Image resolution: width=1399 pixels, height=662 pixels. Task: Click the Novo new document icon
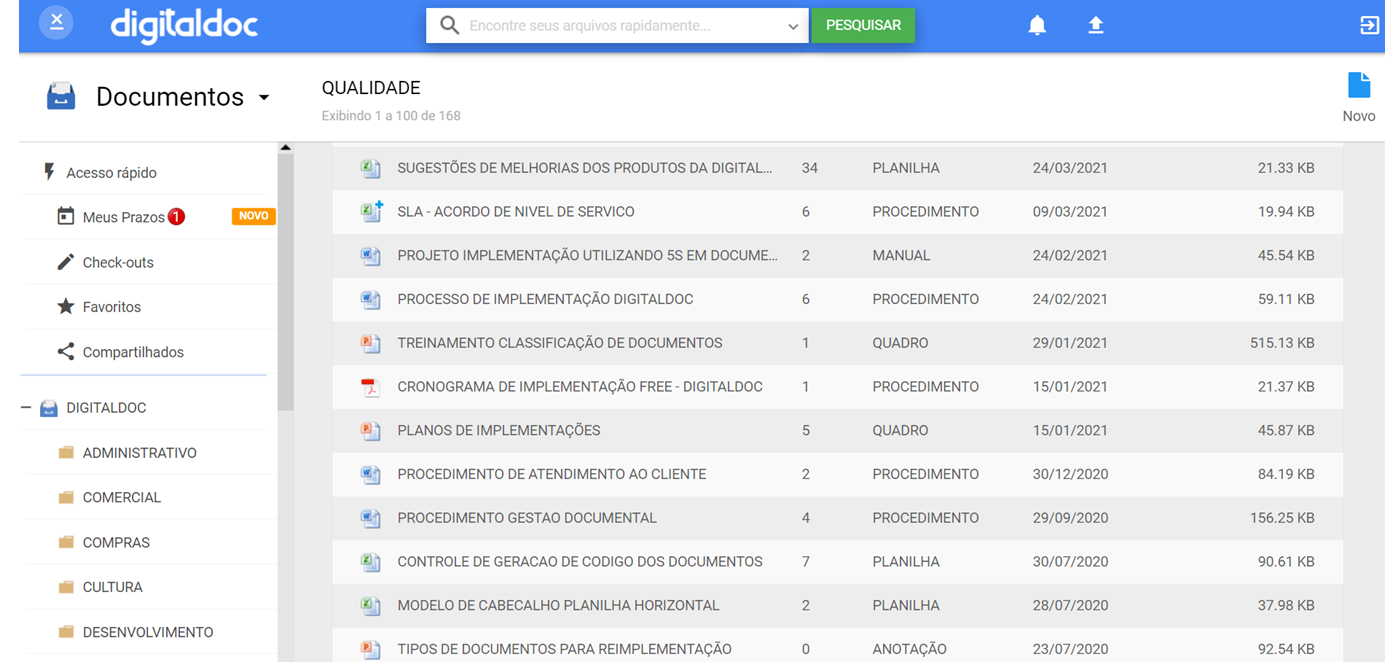(x=1358, y=86)
